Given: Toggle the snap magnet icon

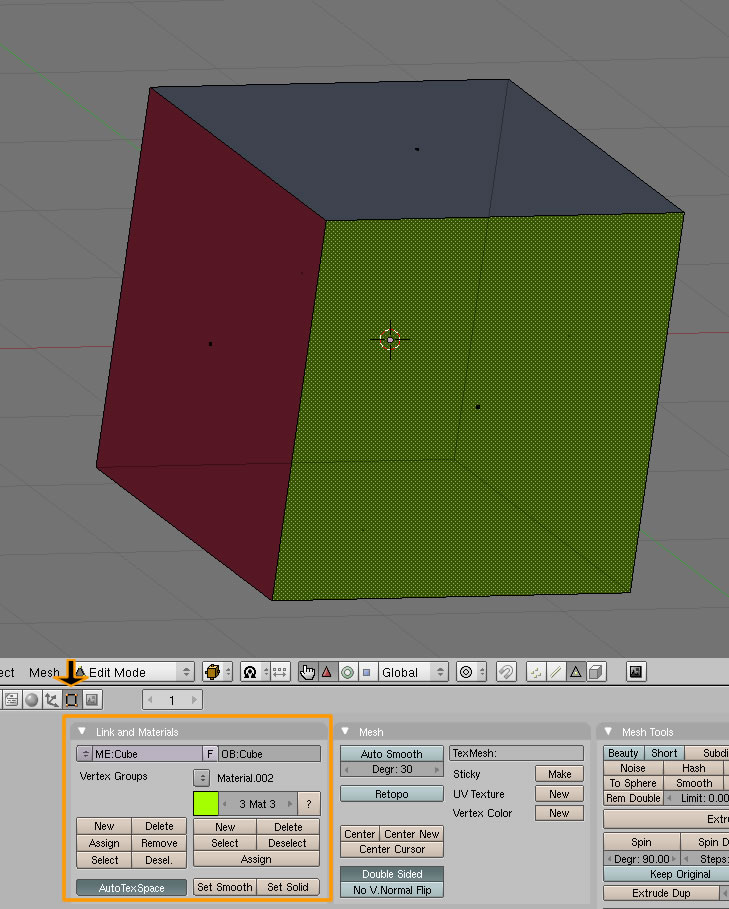Looking at the screenshot, I should point(506,672).
